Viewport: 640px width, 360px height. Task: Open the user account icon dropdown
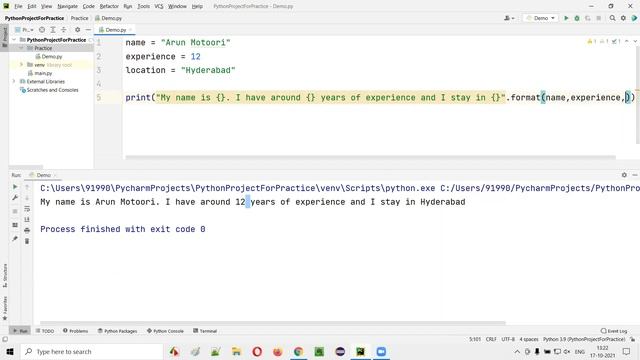pos(509,18)
